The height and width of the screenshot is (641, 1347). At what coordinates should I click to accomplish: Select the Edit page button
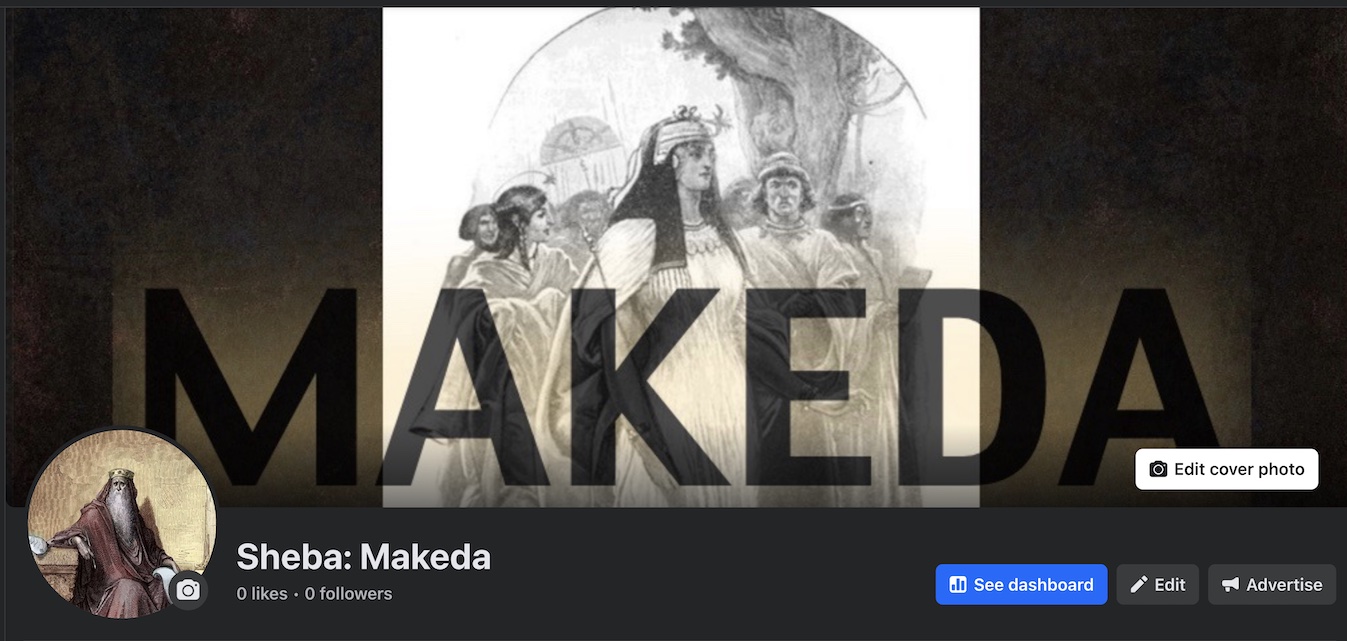1157,585
